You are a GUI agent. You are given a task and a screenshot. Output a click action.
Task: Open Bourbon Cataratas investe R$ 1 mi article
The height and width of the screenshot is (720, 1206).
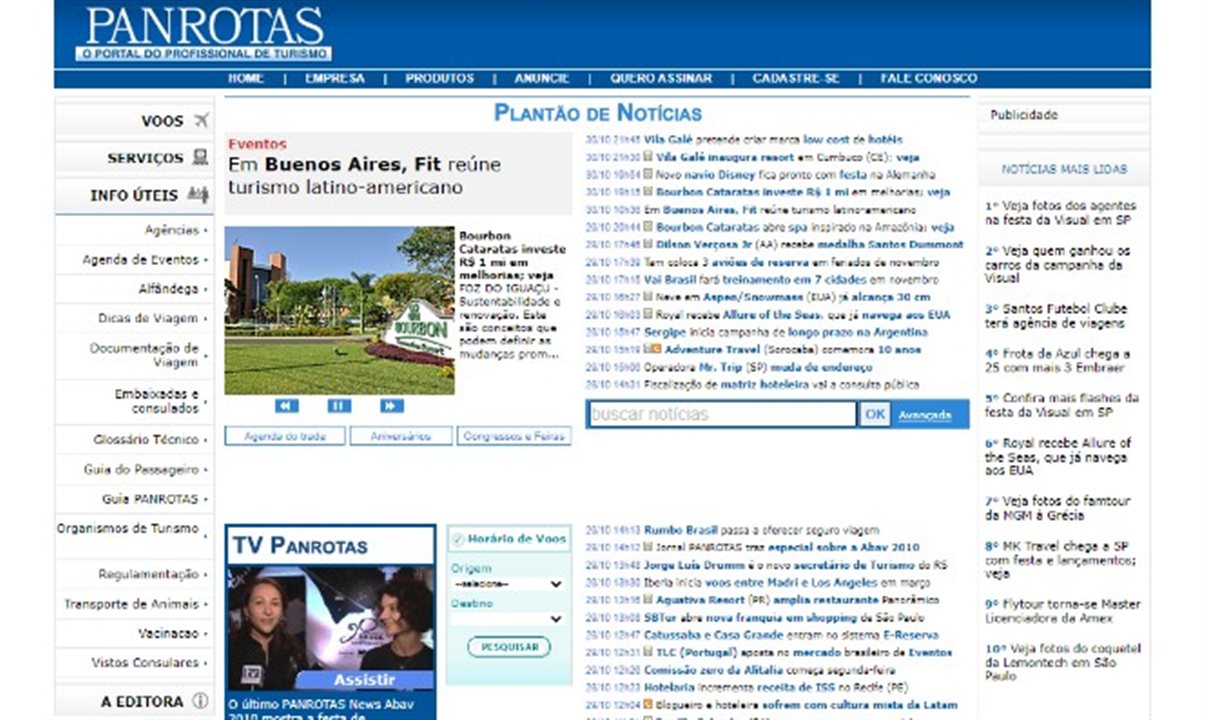[512, 255]
